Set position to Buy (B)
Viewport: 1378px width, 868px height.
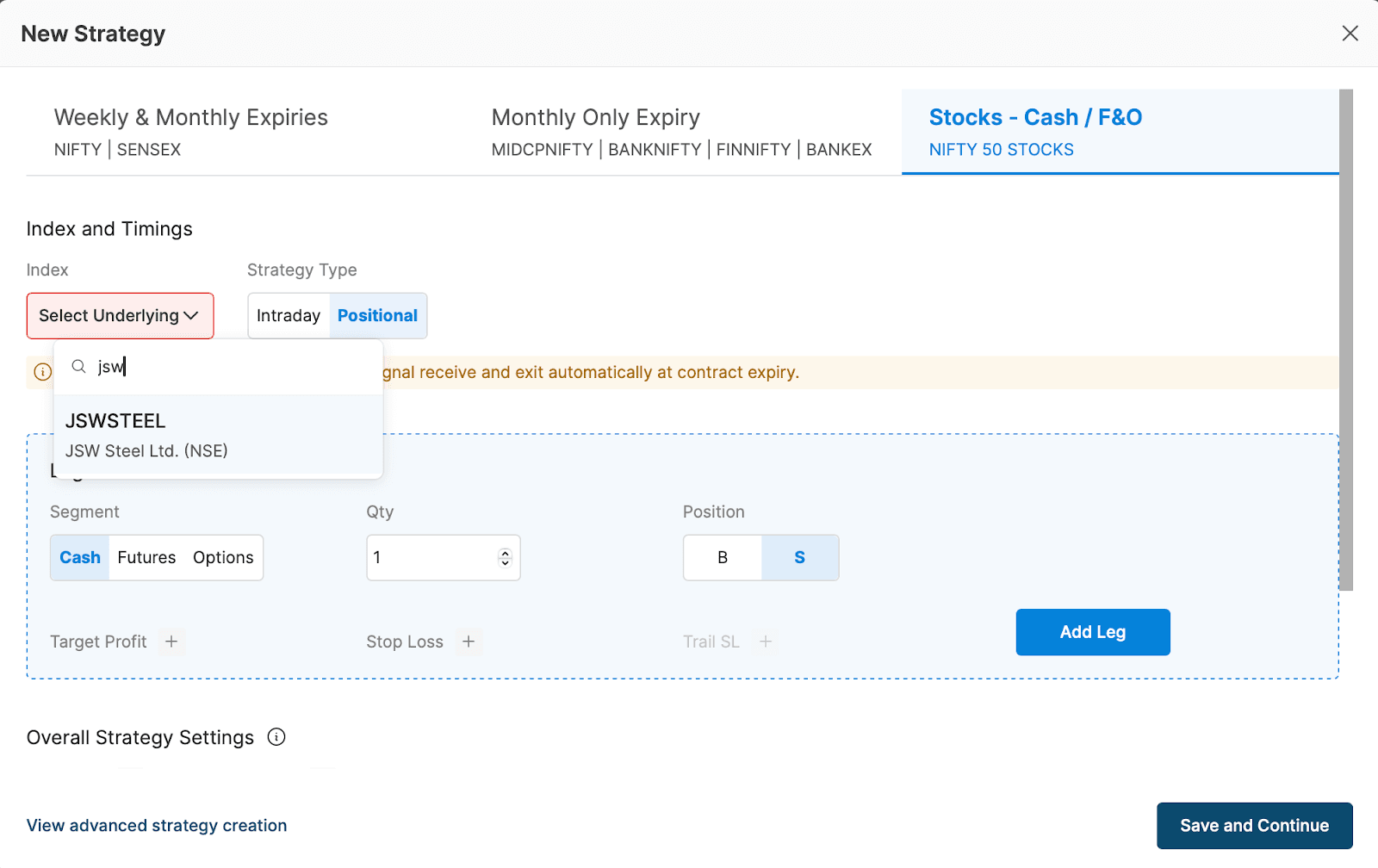click(723, 558)
